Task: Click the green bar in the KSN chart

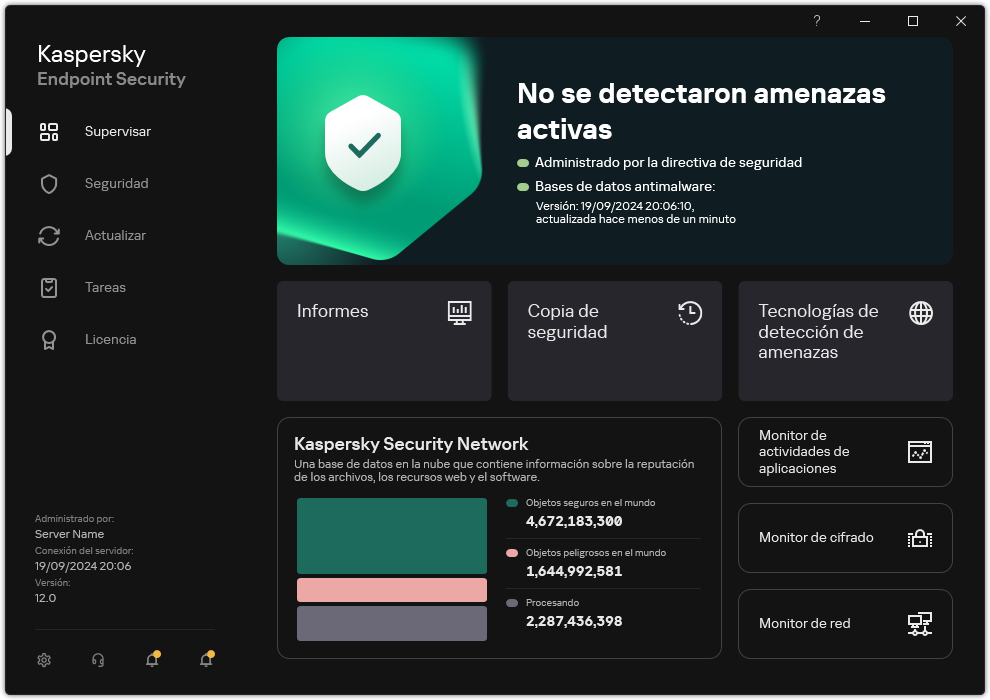Action: 391,536
